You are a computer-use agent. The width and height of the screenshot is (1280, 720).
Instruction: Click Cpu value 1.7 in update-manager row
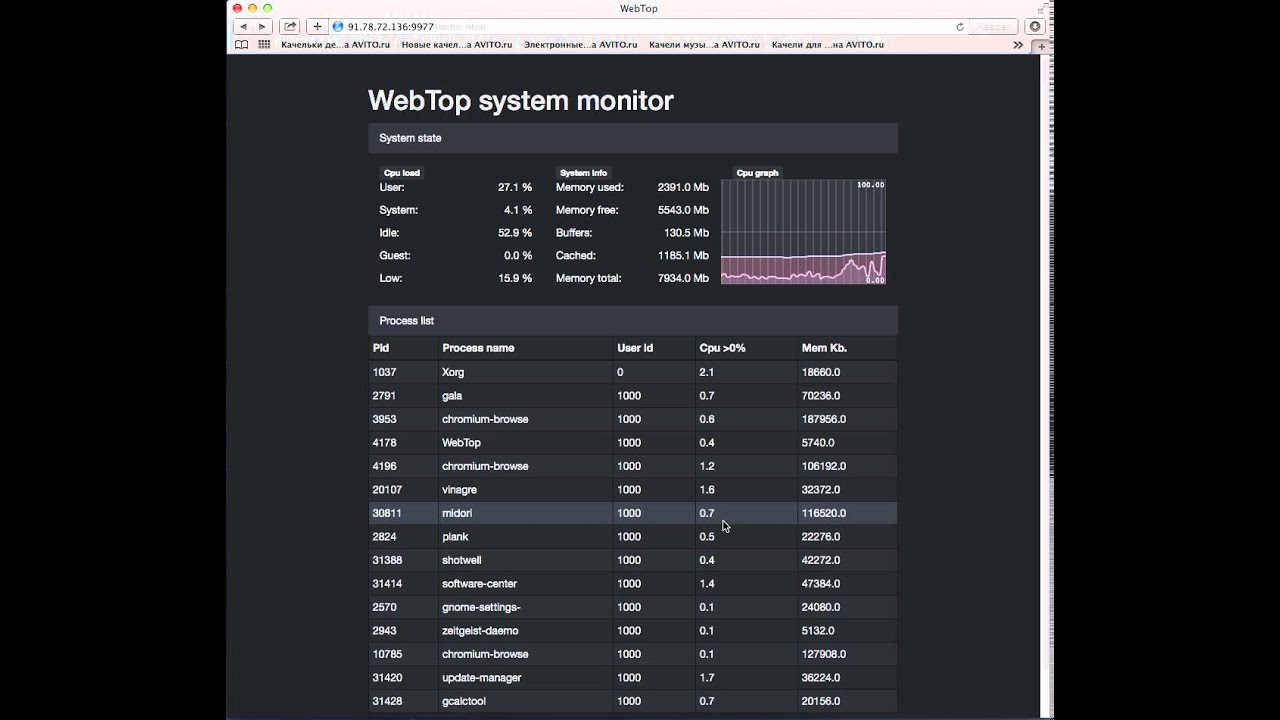[706, 678]
